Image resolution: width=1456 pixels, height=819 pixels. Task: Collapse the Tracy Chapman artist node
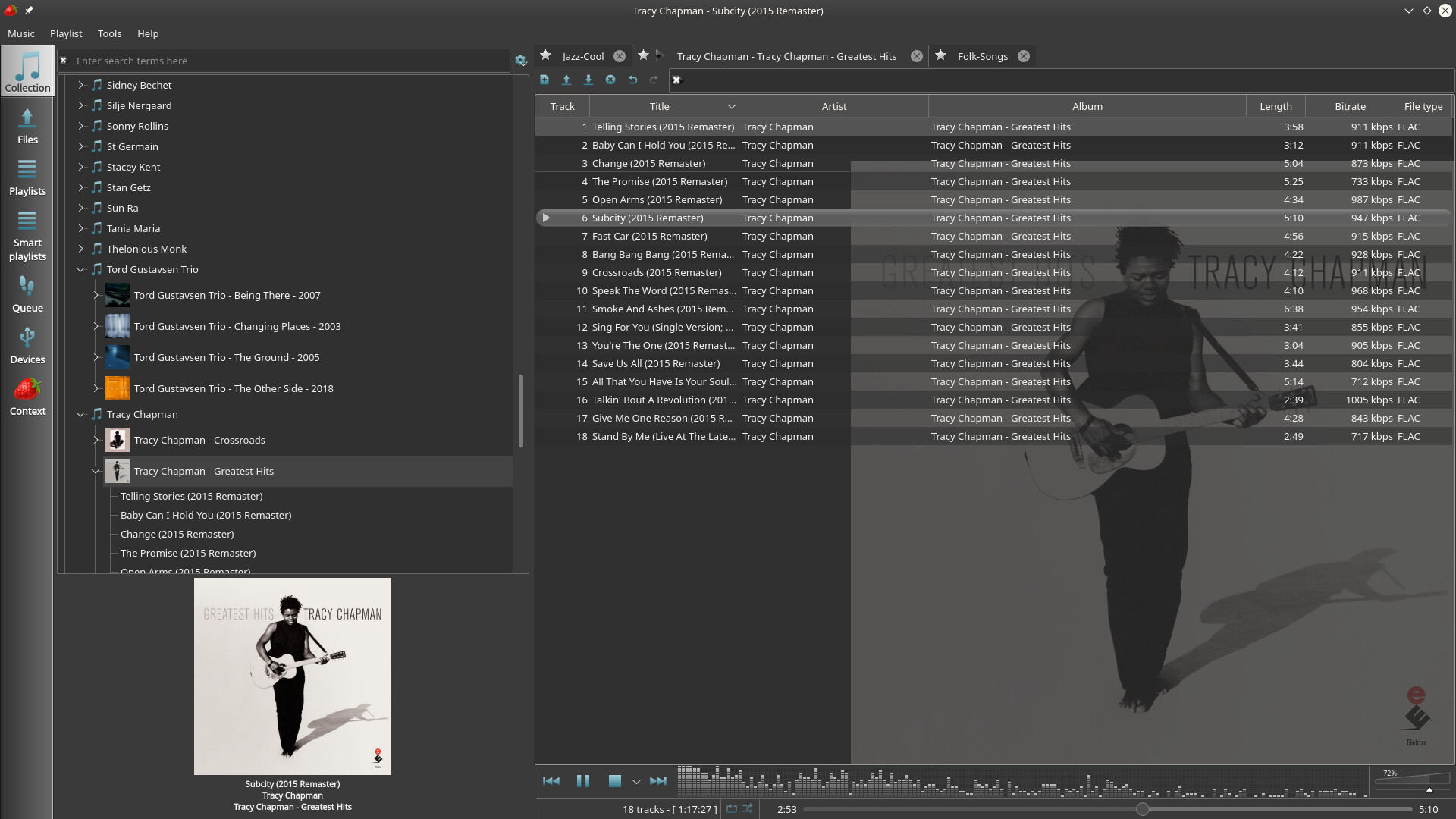coord(81,414)
